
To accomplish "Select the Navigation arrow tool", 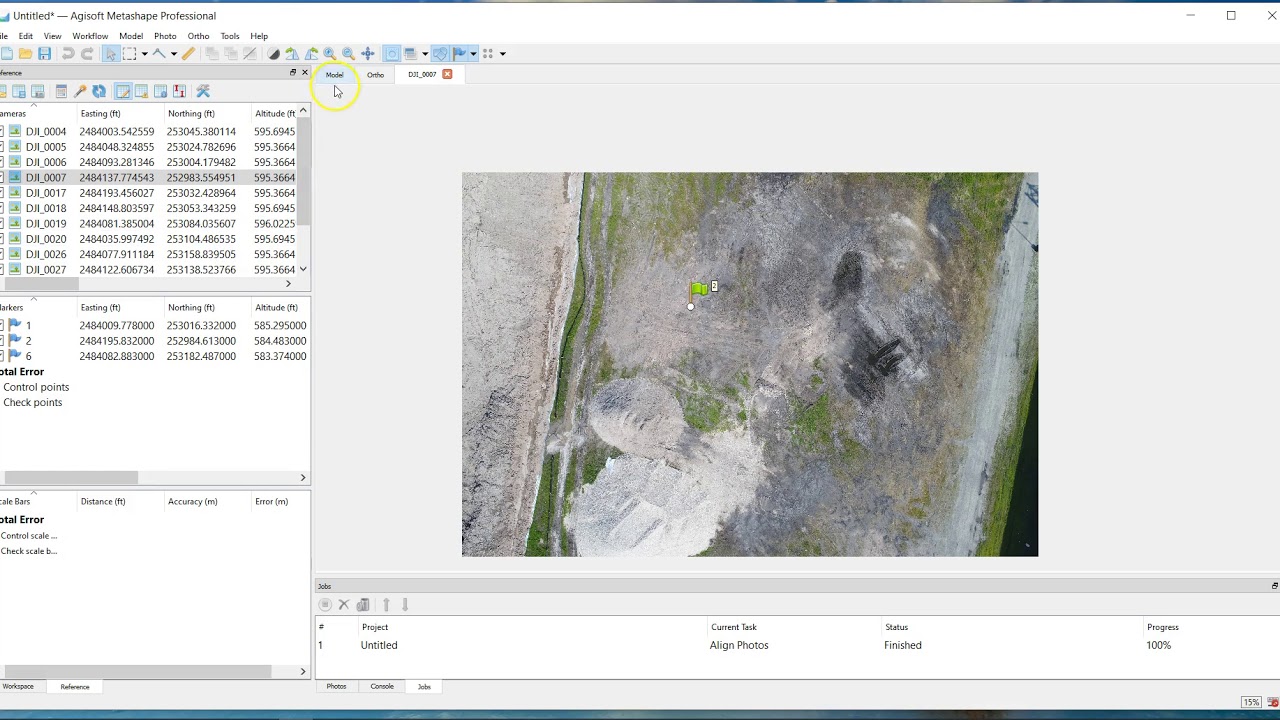I will coord(110,54).
